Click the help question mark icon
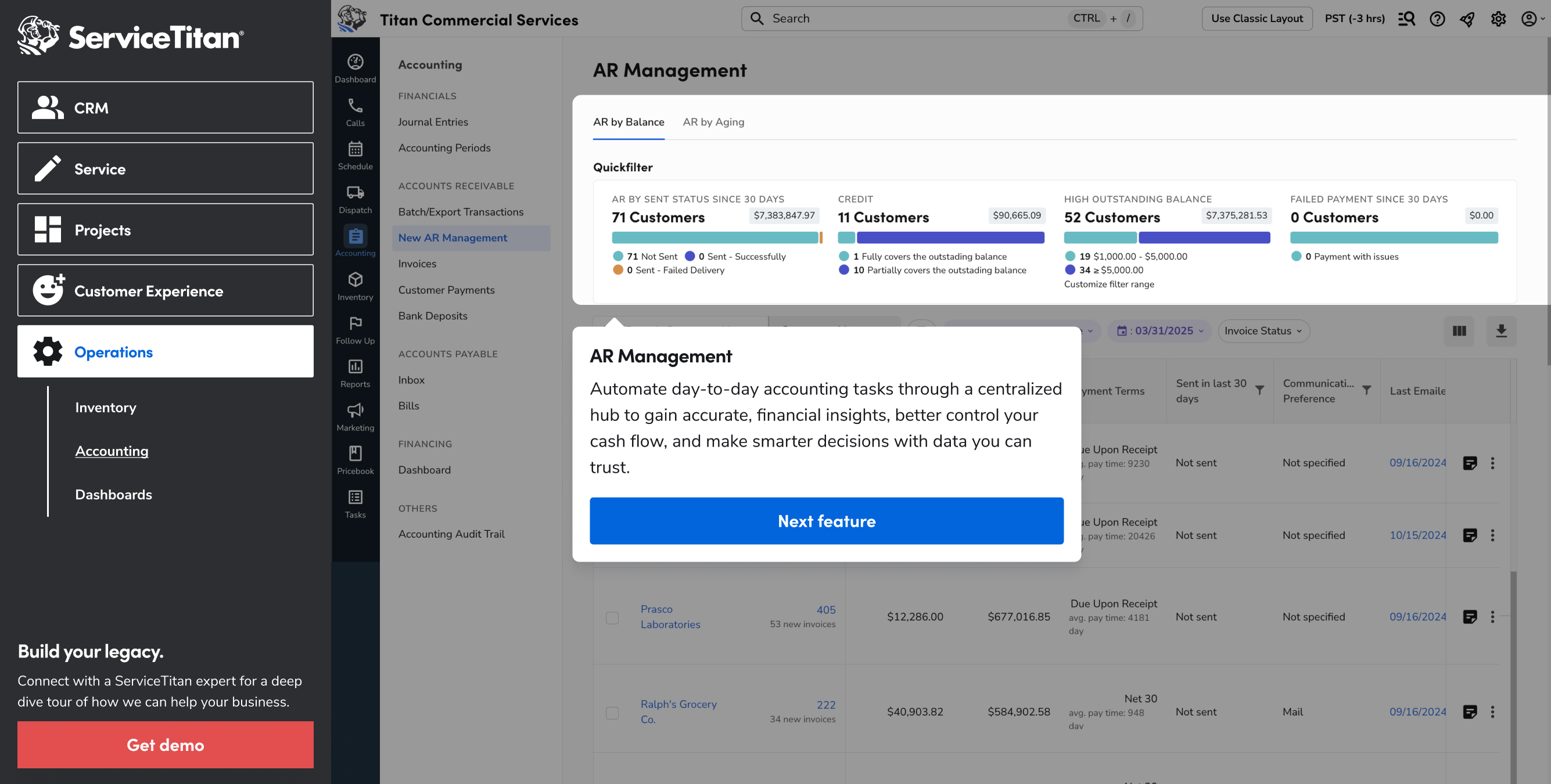The height and width of the screenshot is (784, 1551). pyautogui.click(x=1437, y=19)
